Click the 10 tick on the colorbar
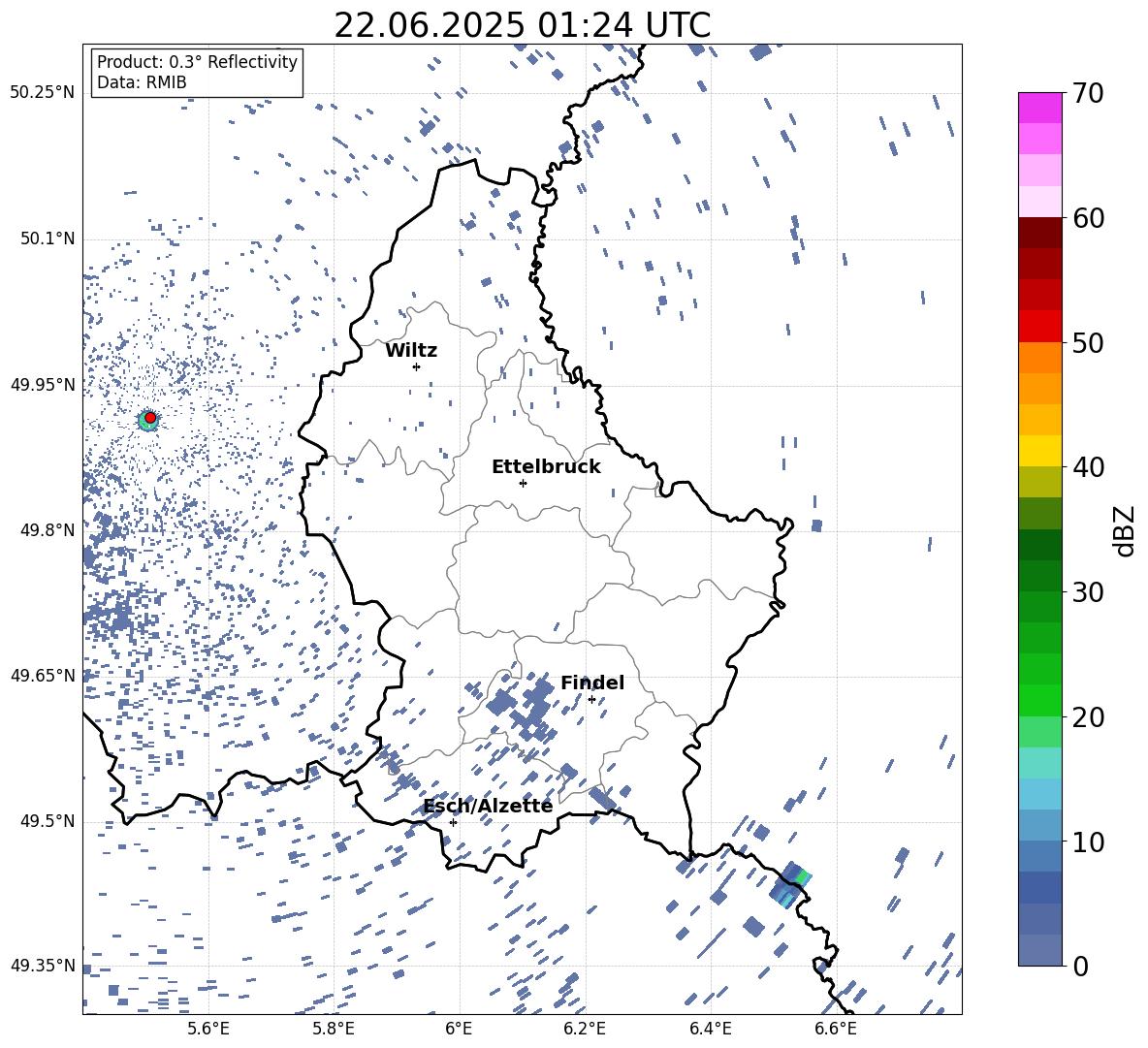This screenshot has width=1148, height=1048. point(1087,842)
